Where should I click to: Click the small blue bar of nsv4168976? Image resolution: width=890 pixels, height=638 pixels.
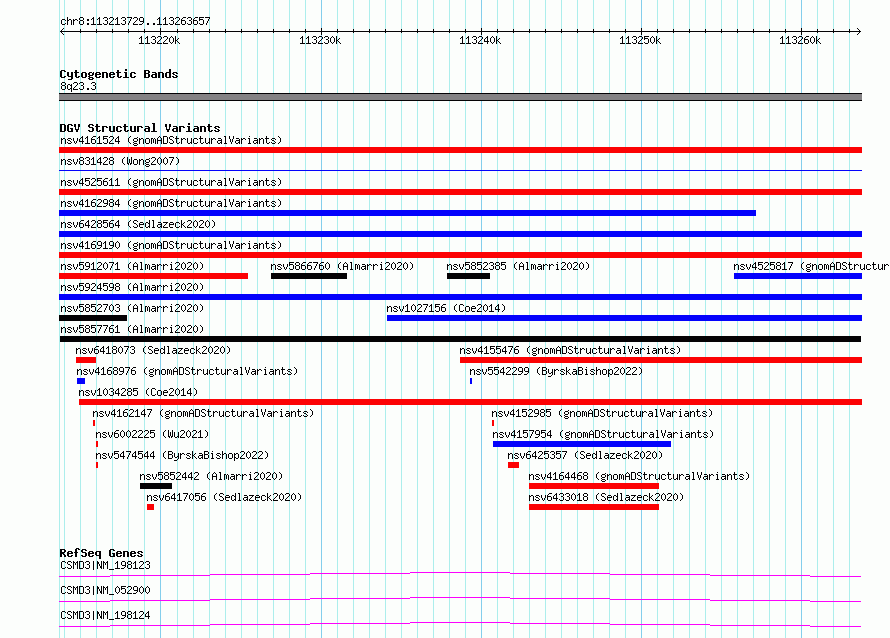tap(81, 381)
